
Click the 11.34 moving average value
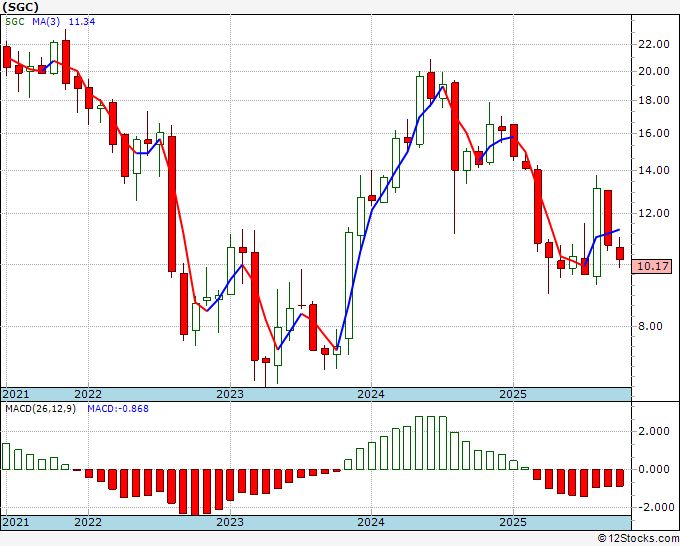coord(82,22)
